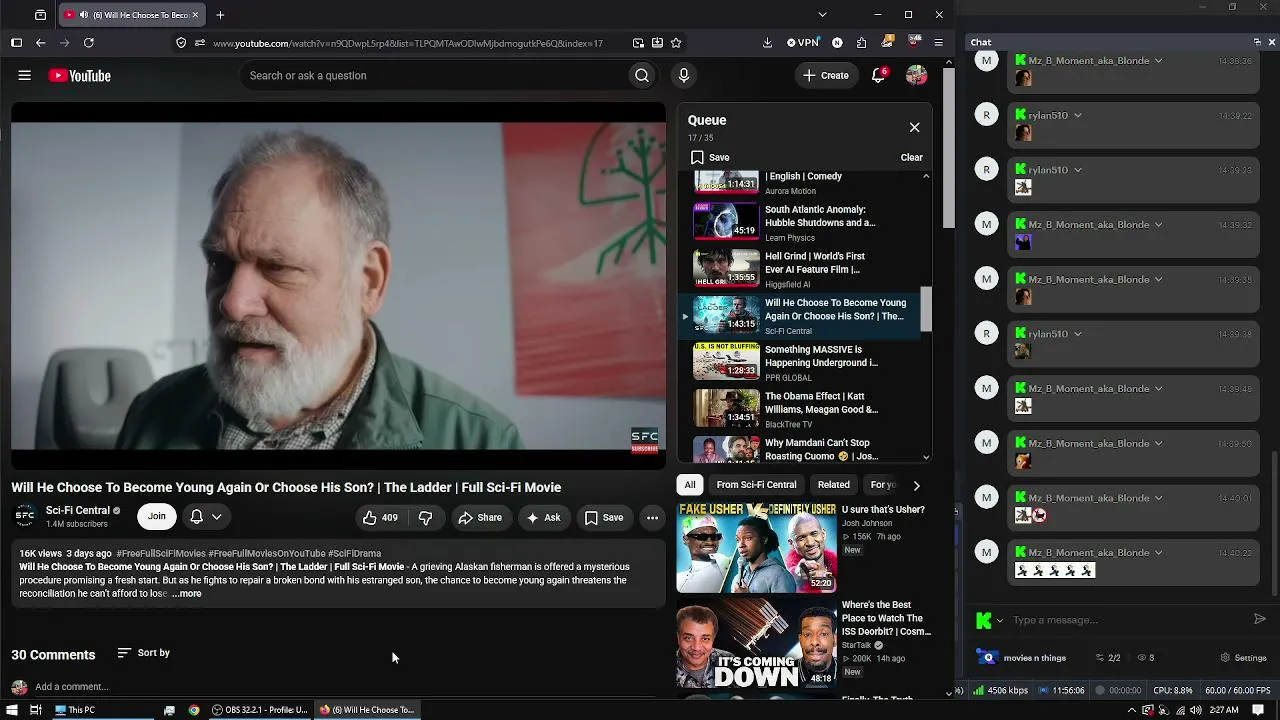Open the comments Sort by menu

click(144, 653)
